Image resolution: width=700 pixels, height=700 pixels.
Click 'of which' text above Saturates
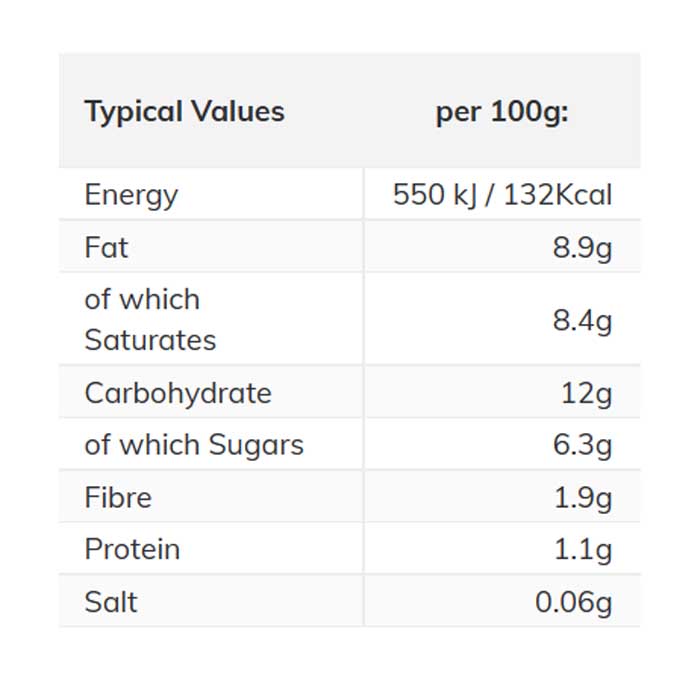pyautogui.click(x=142, y=299)
